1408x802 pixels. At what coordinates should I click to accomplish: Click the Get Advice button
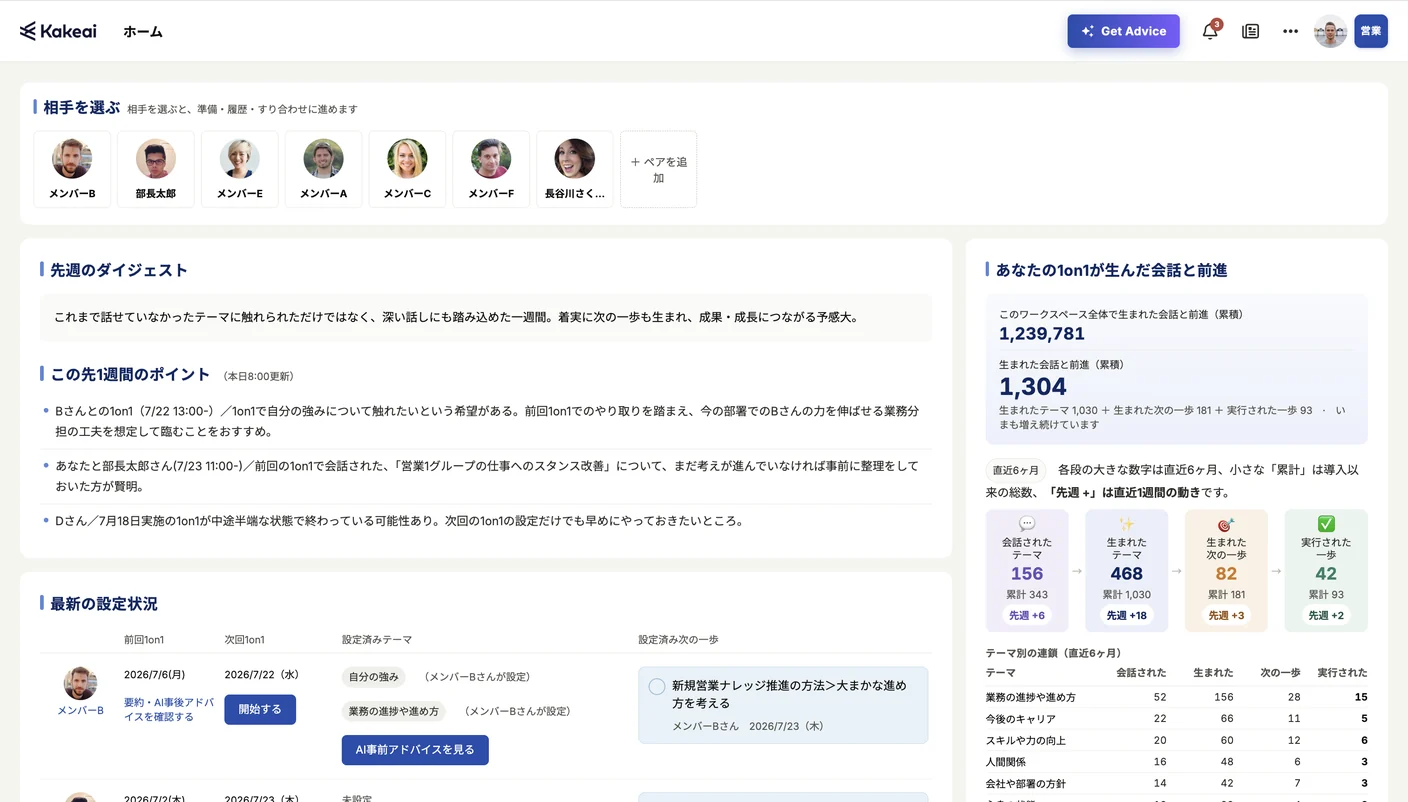coord(1123,31)
